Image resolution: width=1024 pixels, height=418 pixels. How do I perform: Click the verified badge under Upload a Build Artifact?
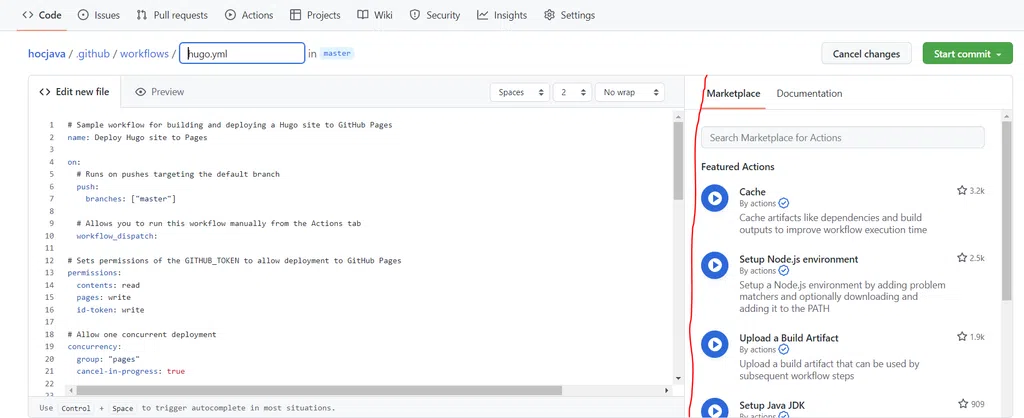click(784, 349)
